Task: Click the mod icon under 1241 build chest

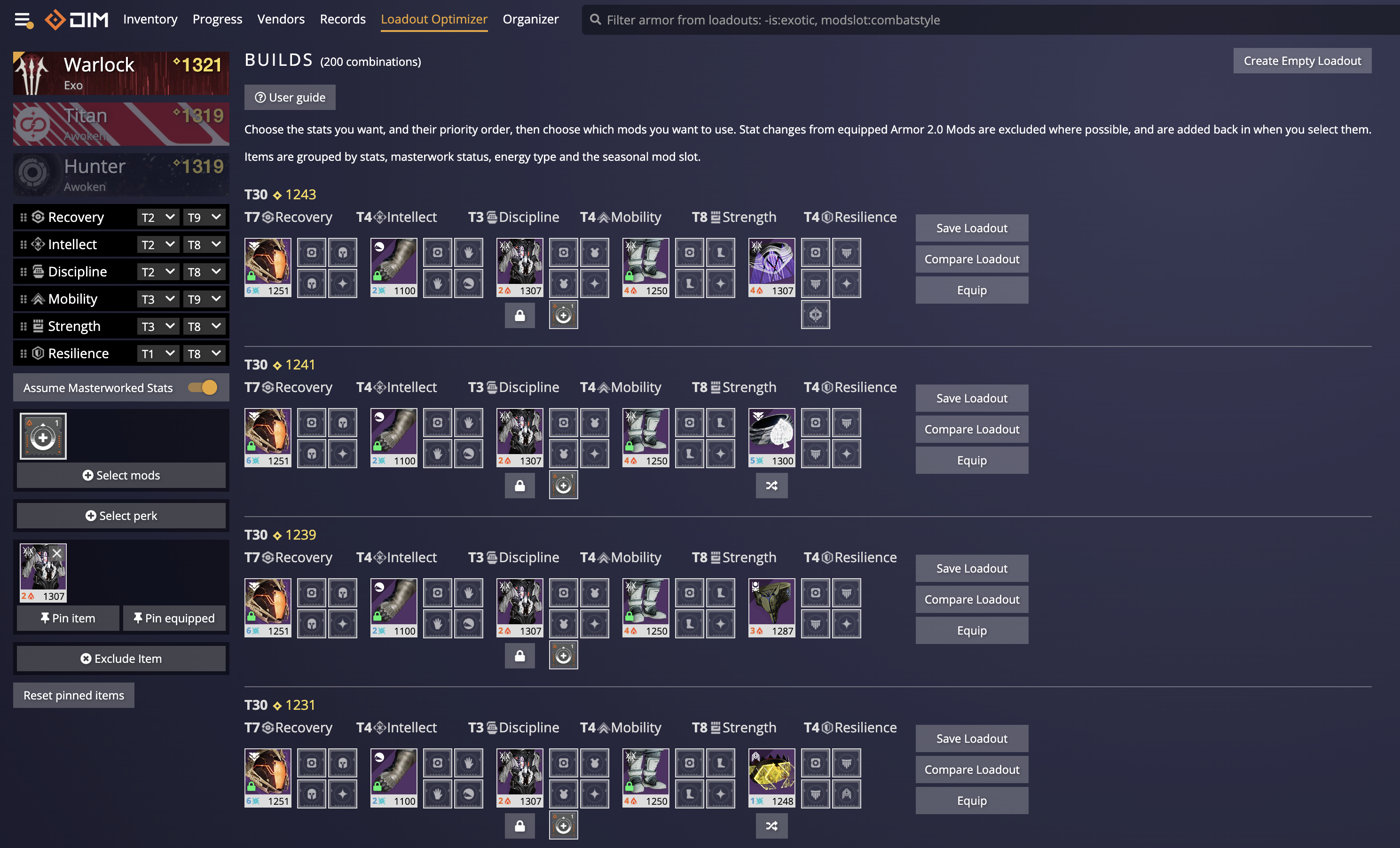Action: click(563, 485)
